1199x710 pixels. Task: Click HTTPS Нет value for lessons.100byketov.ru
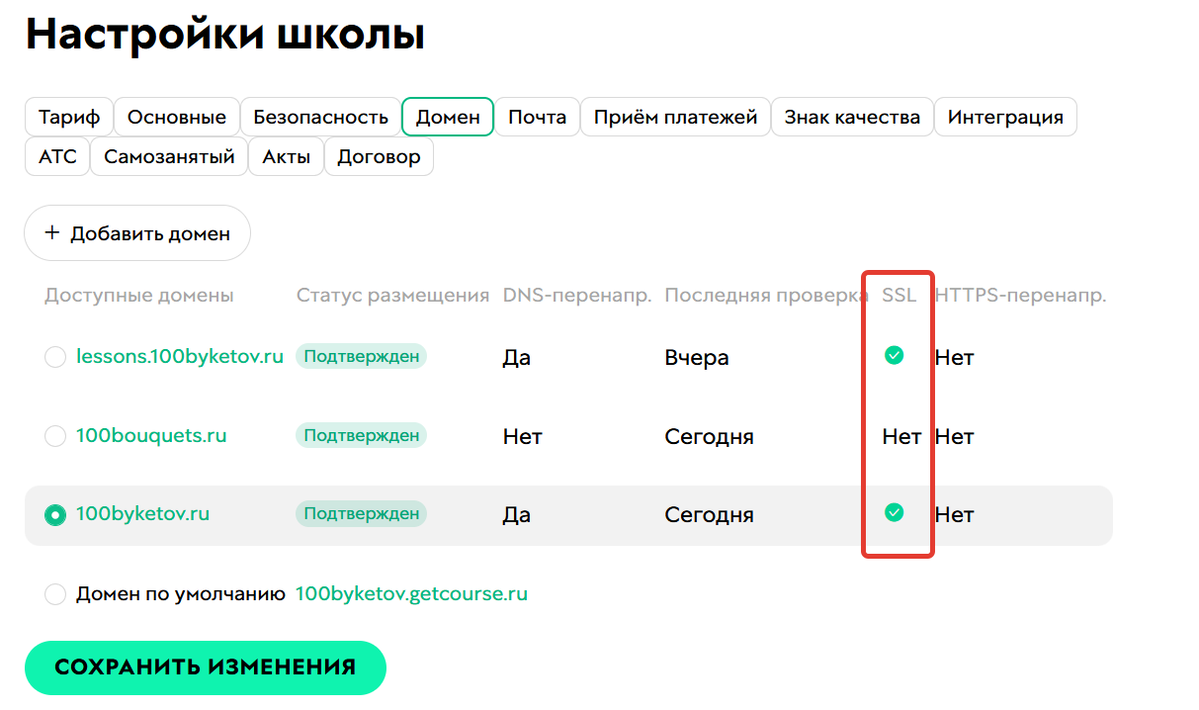tap(954, 358)
